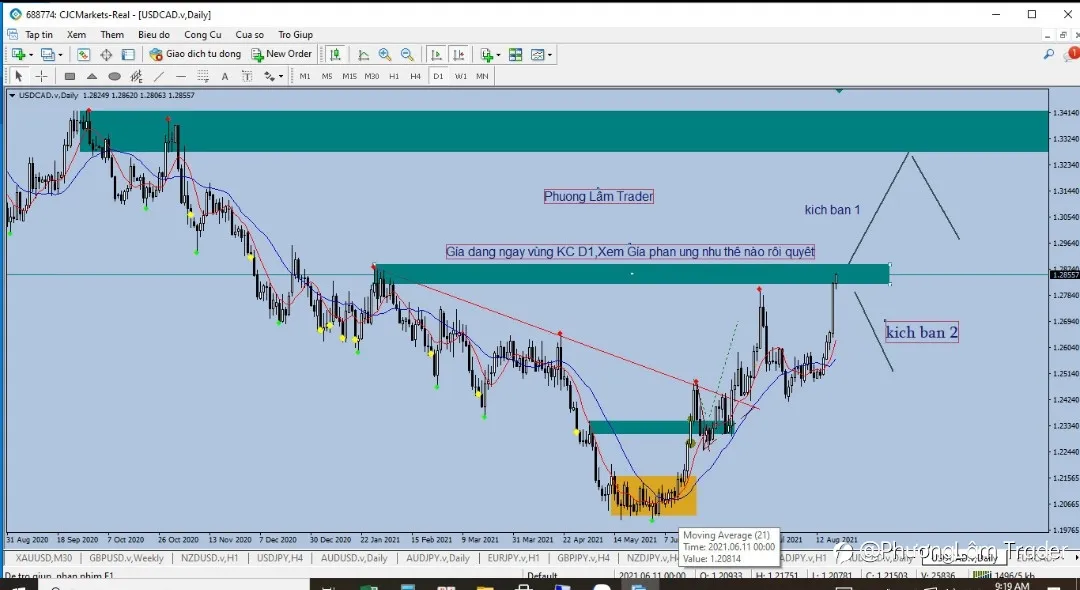1080x590 pixels.
Task: Click the New Order button
Action: [282, 54]
